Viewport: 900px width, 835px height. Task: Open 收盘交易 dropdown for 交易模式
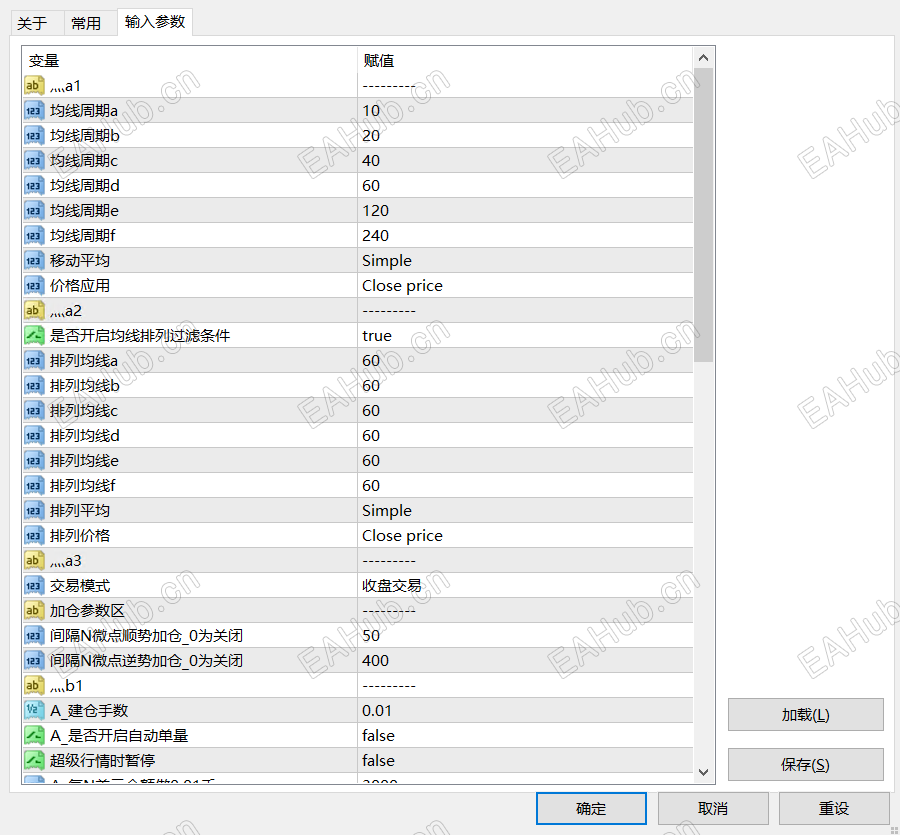525,586
